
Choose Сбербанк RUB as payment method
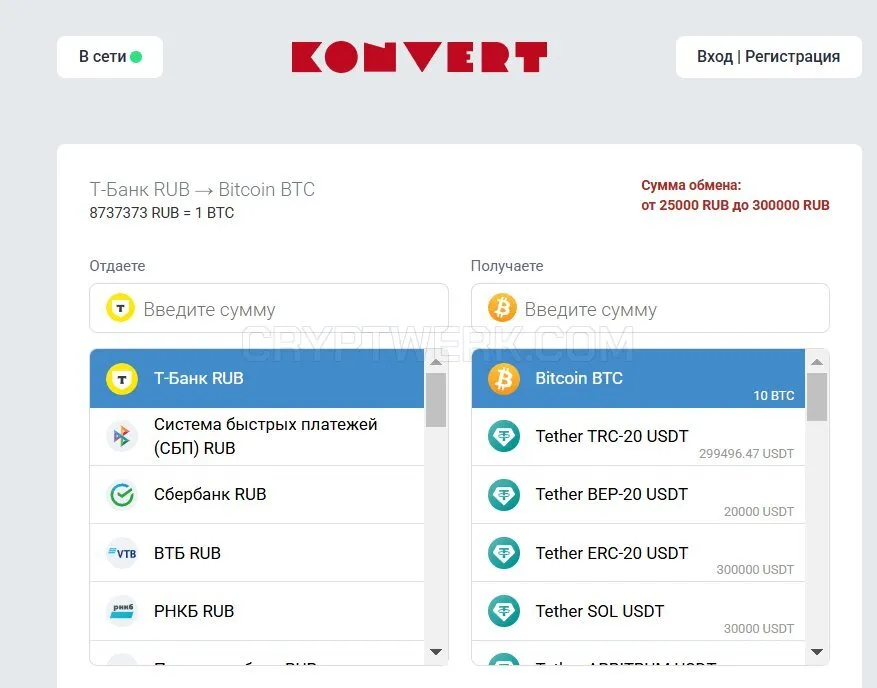(x=257, y=494)
